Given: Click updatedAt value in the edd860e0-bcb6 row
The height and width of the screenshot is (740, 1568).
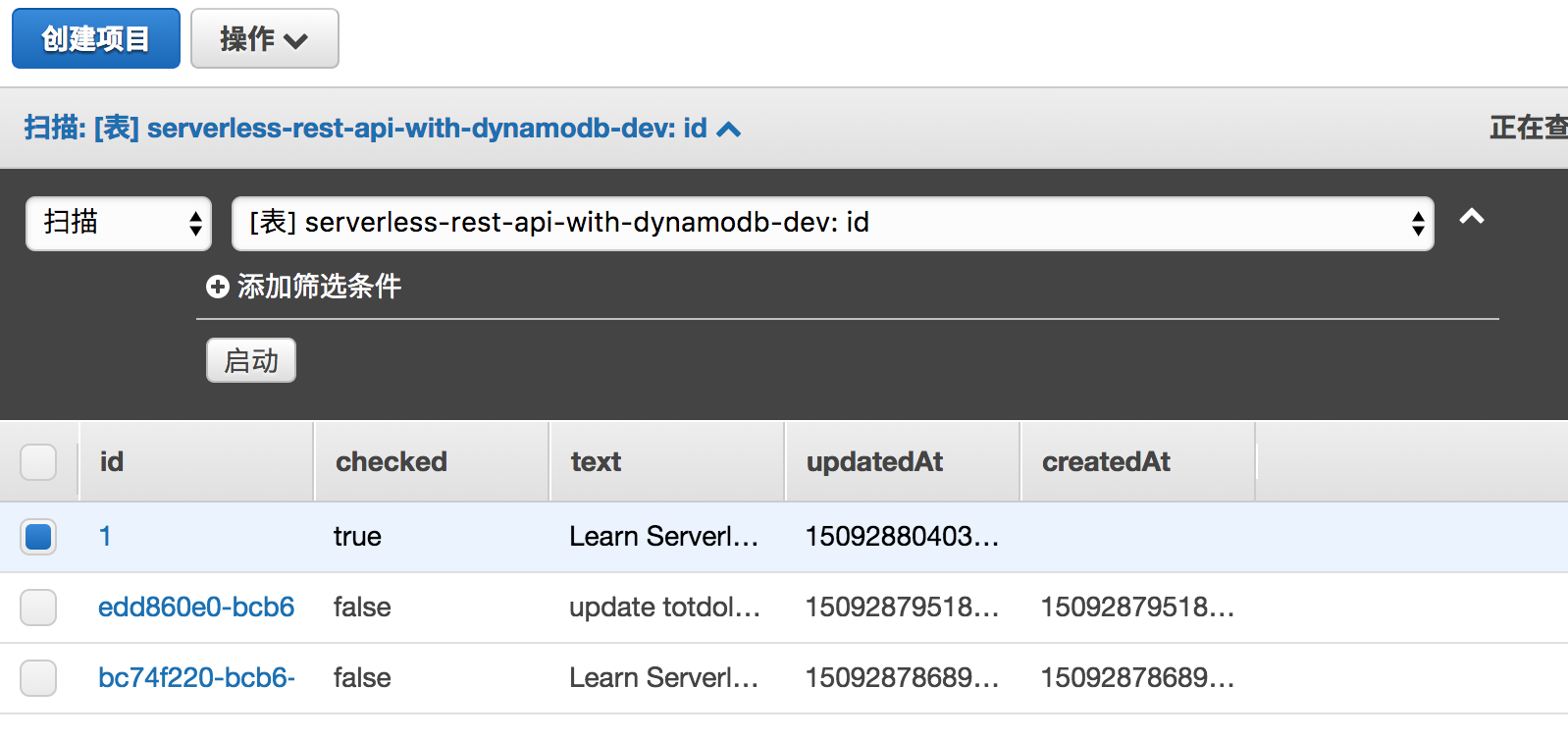Looking at the screenshot, I should 902,608.
